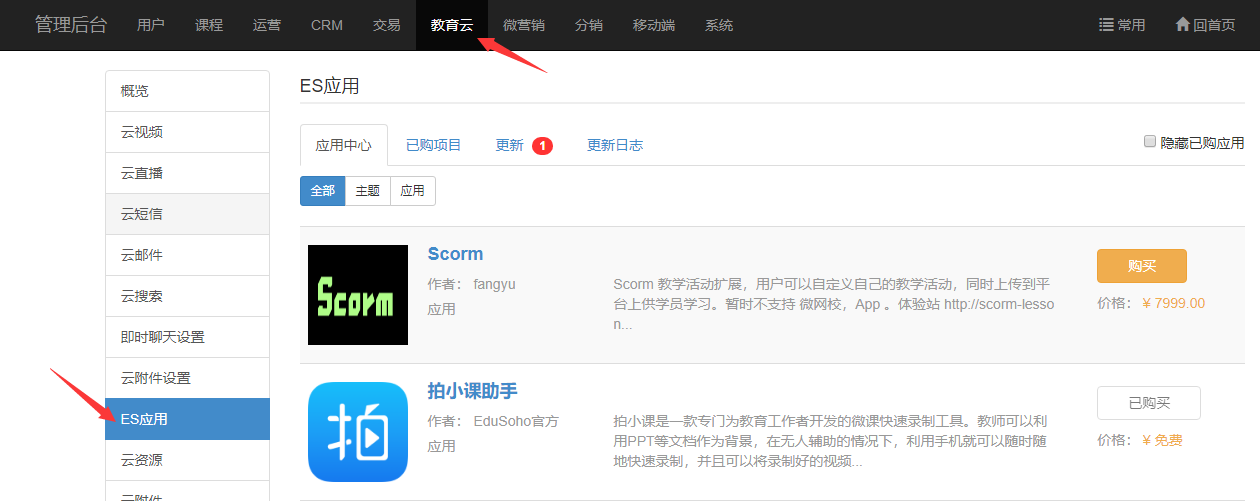This screenshot has width=1260, height=501.
Task: Select the 全部 filter button
Action: (x=322, y=191)
